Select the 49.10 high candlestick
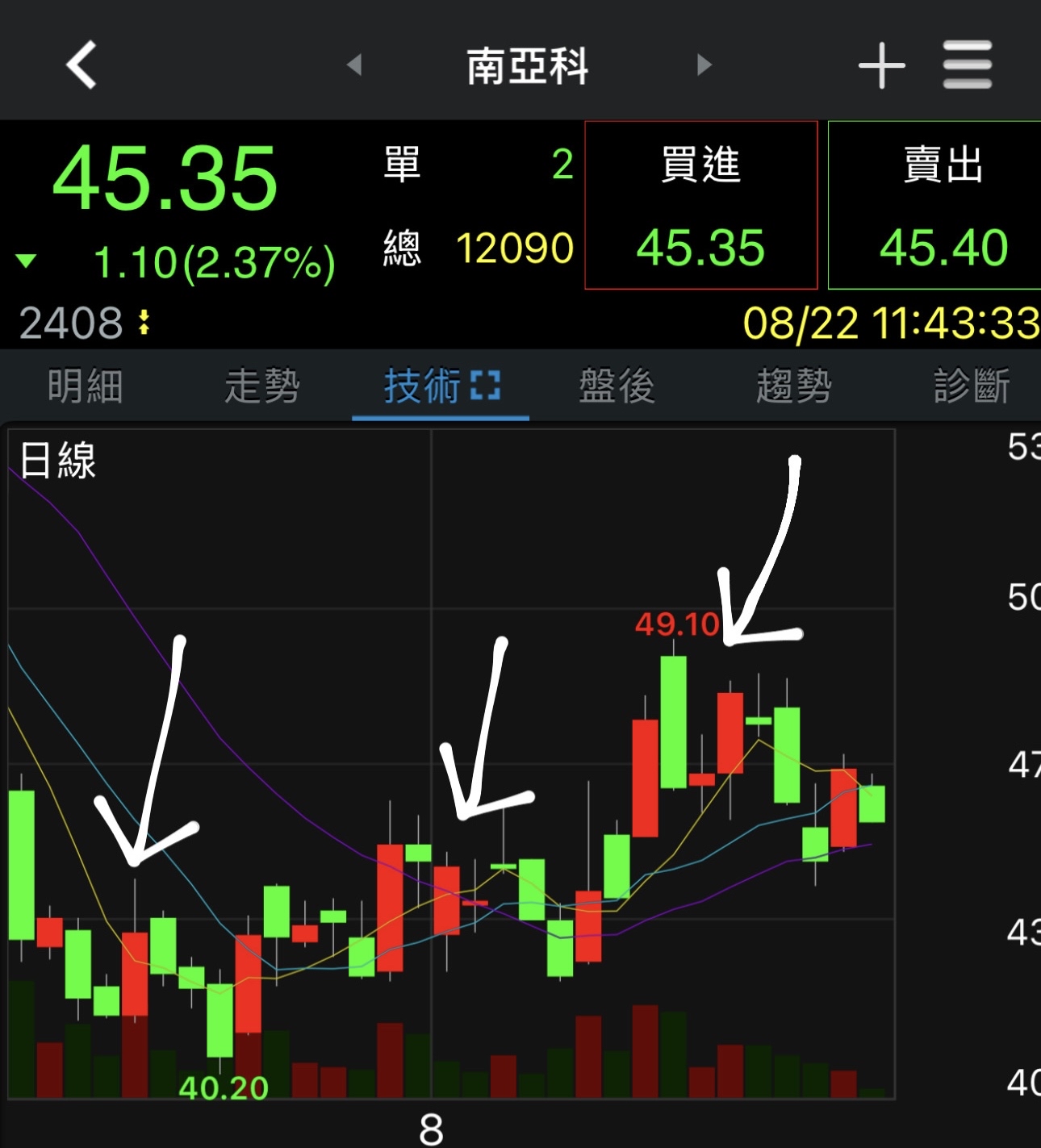The height and width of the screenshot is (1148, 1041). [674, 722]
